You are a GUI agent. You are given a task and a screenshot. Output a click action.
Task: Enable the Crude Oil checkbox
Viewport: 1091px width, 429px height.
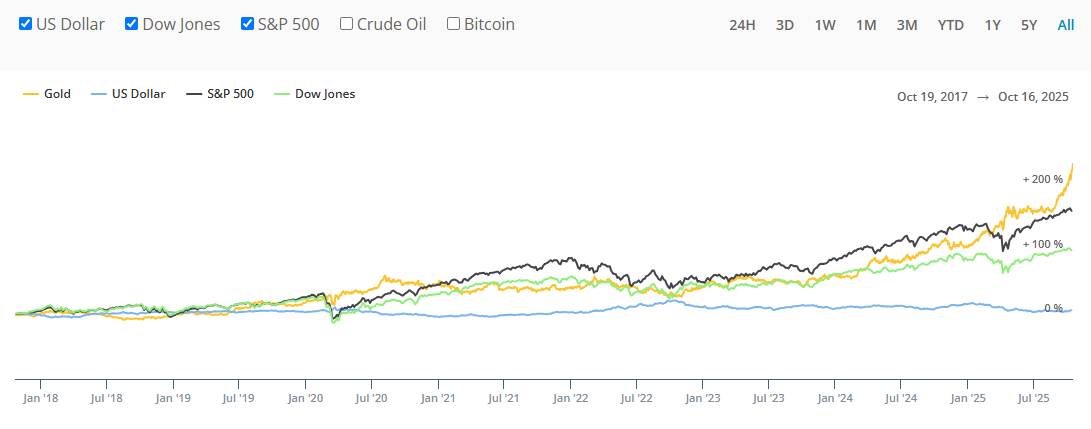point(347,24)
